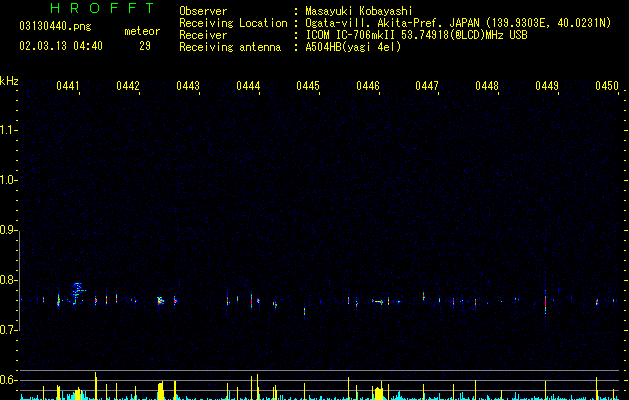Click time marker 0443
The height and width of the screenshot is (400, 629).
[x=188, y=86]
